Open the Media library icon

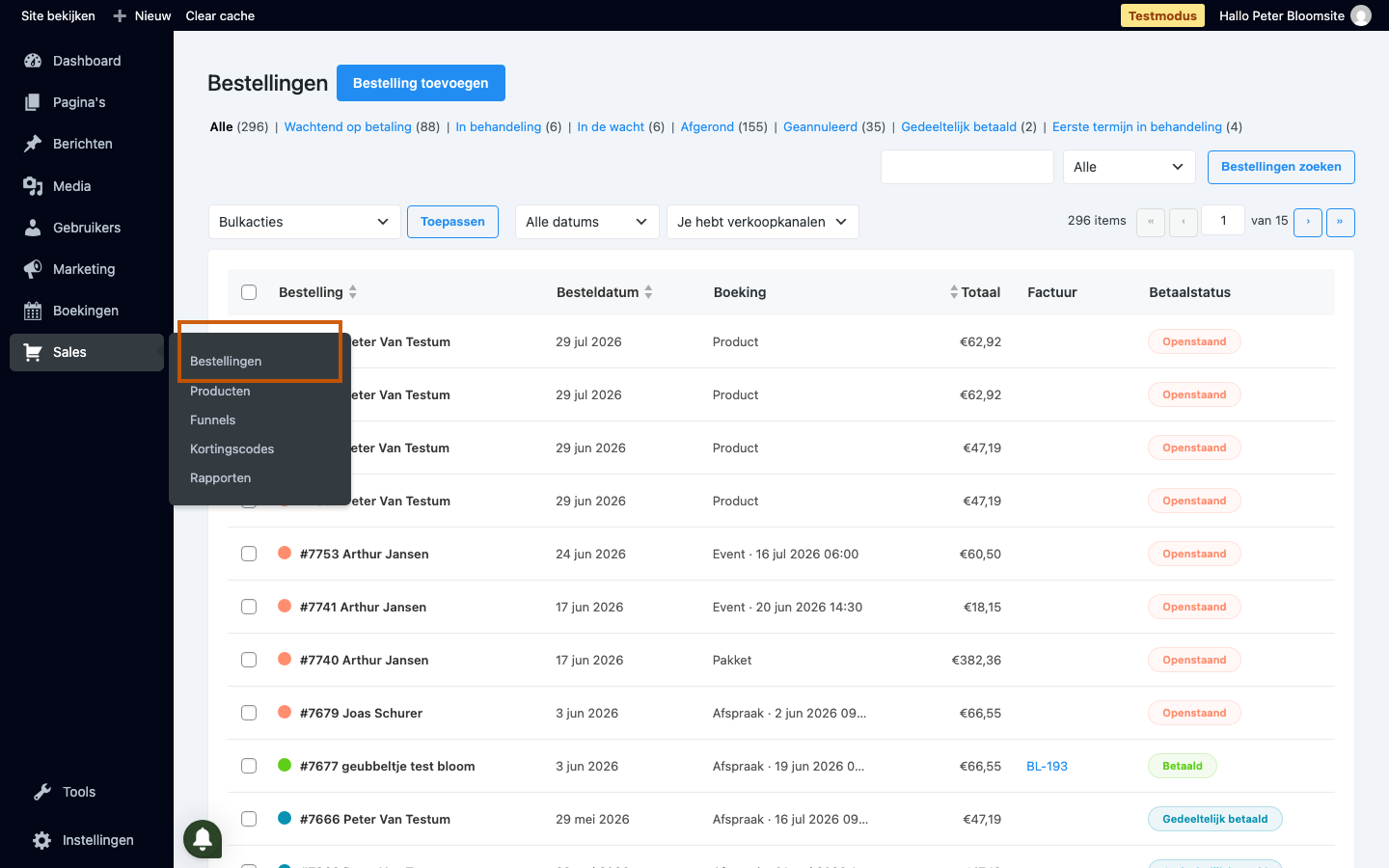tap(33, 186)
